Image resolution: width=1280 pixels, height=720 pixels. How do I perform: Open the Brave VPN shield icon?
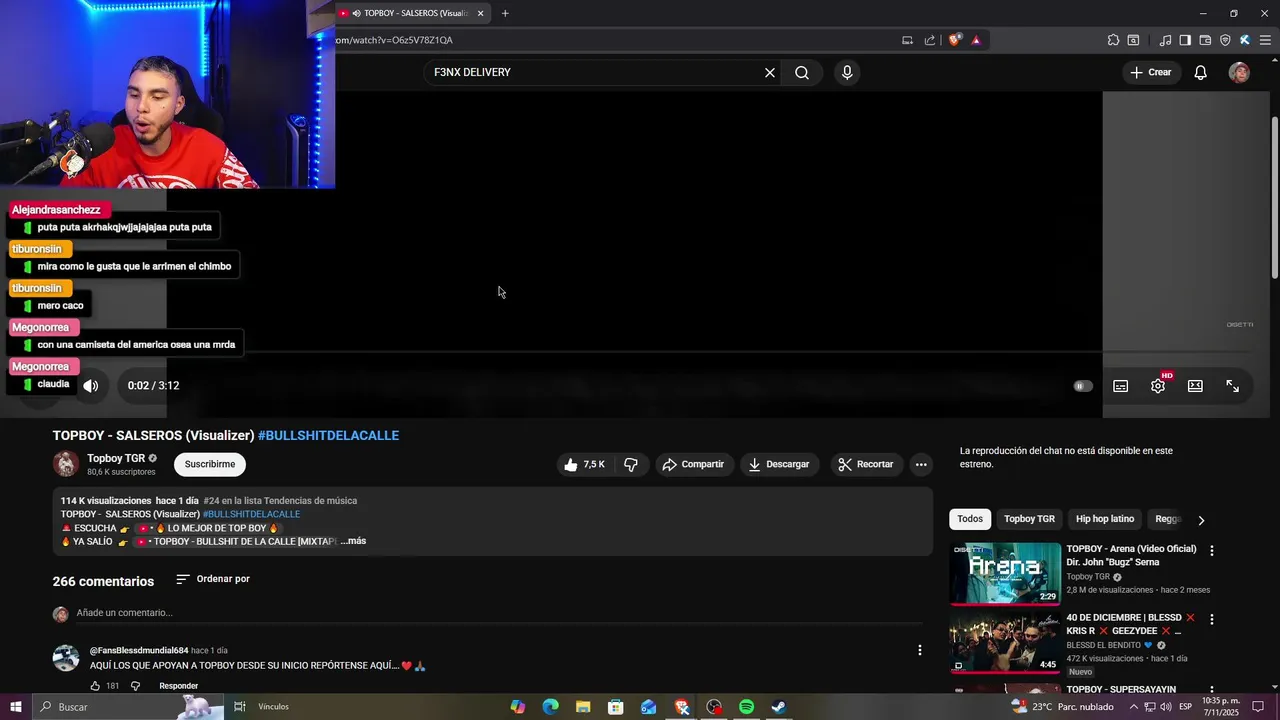1225,40
